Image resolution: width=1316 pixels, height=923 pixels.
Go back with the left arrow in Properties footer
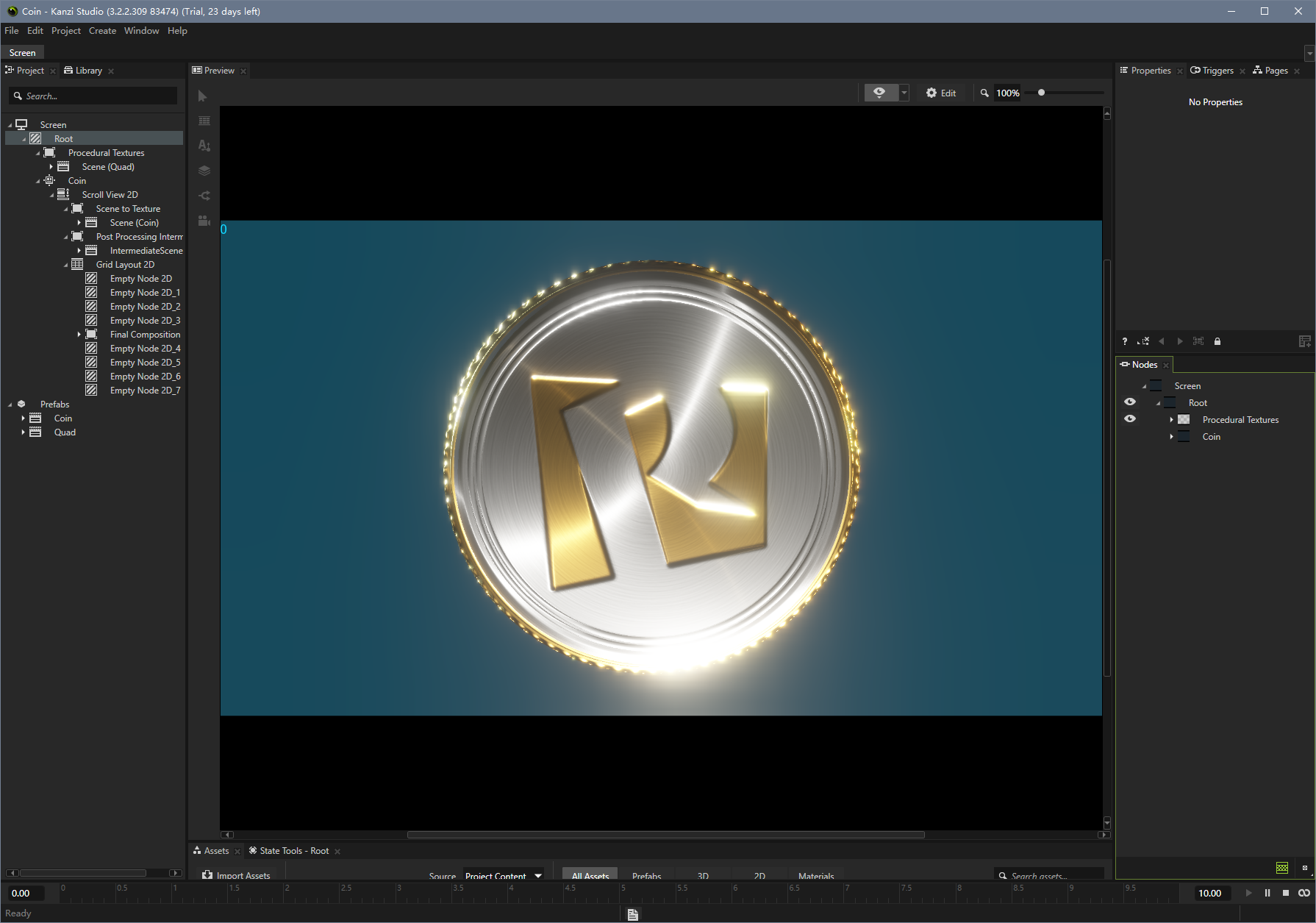[x=1162, y=341]
